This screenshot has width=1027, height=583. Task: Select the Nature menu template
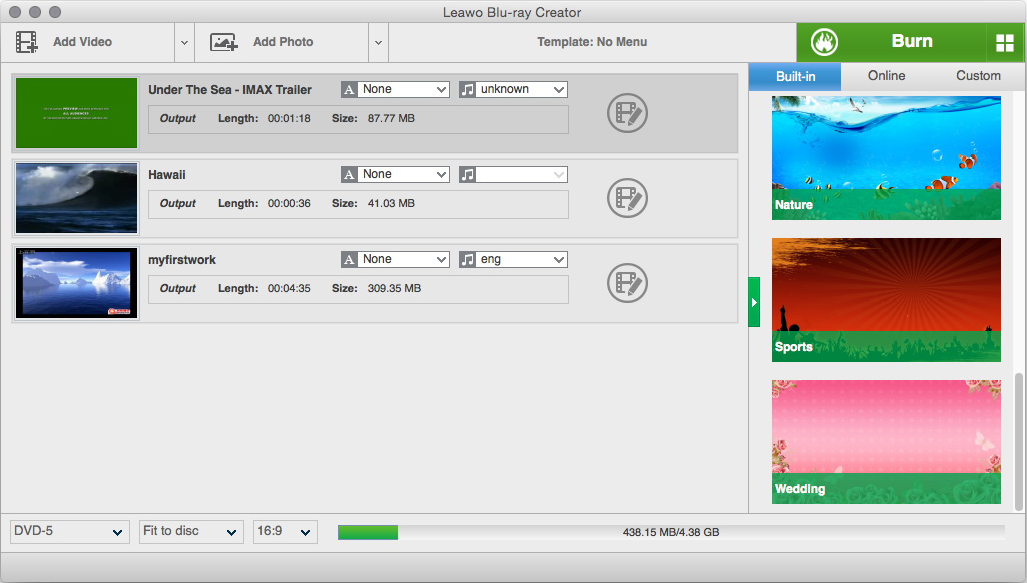tap(886, 158)
